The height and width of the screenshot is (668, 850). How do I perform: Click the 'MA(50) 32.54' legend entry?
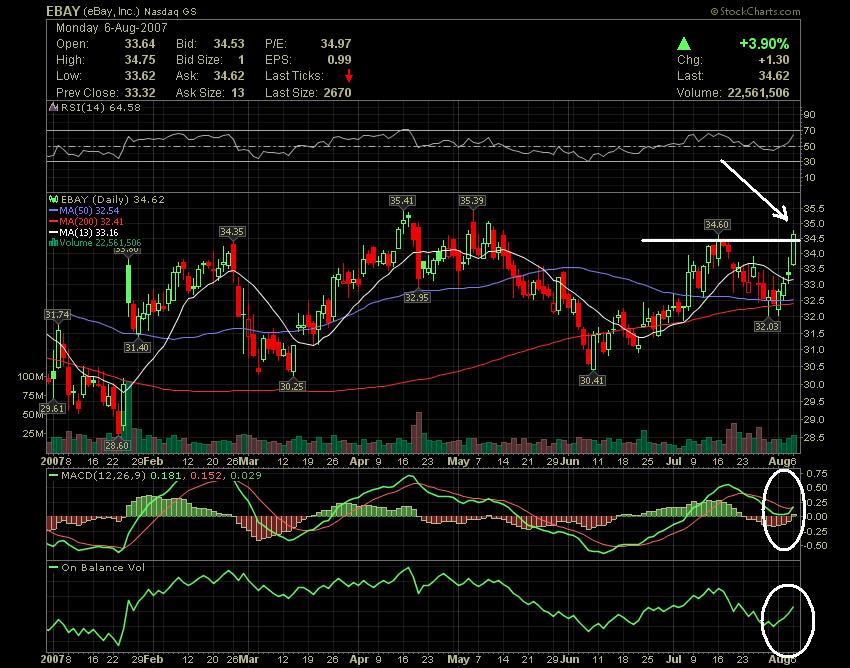(89, 210)
